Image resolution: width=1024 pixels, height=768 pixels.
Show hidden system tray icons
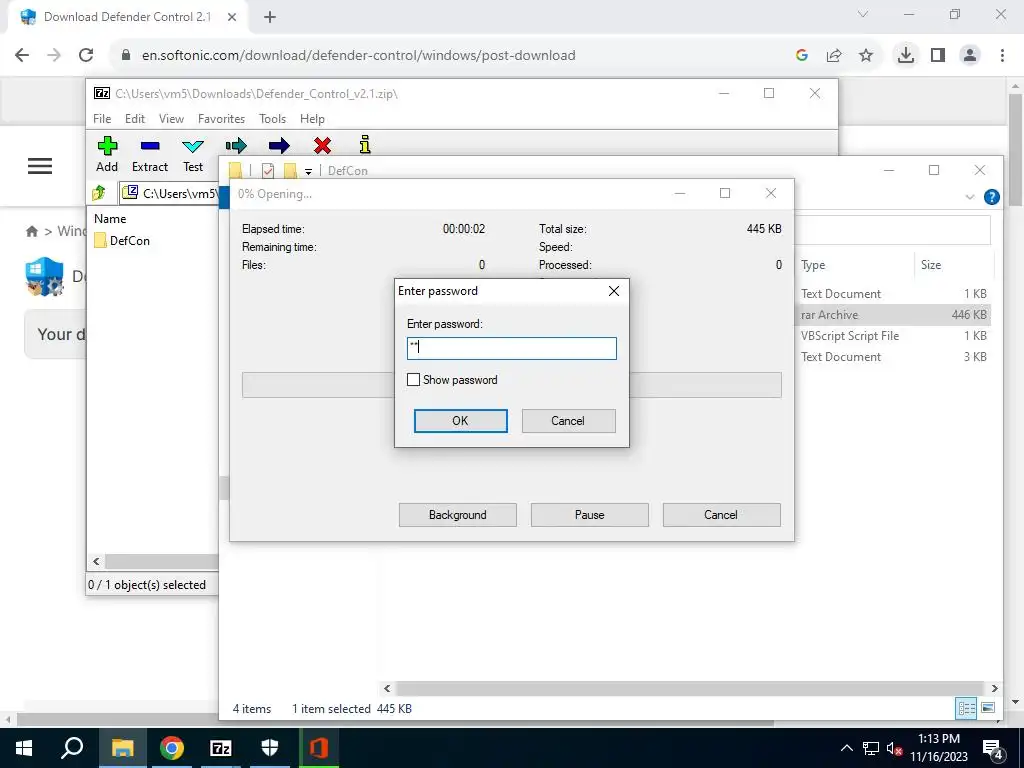(846, 748)
